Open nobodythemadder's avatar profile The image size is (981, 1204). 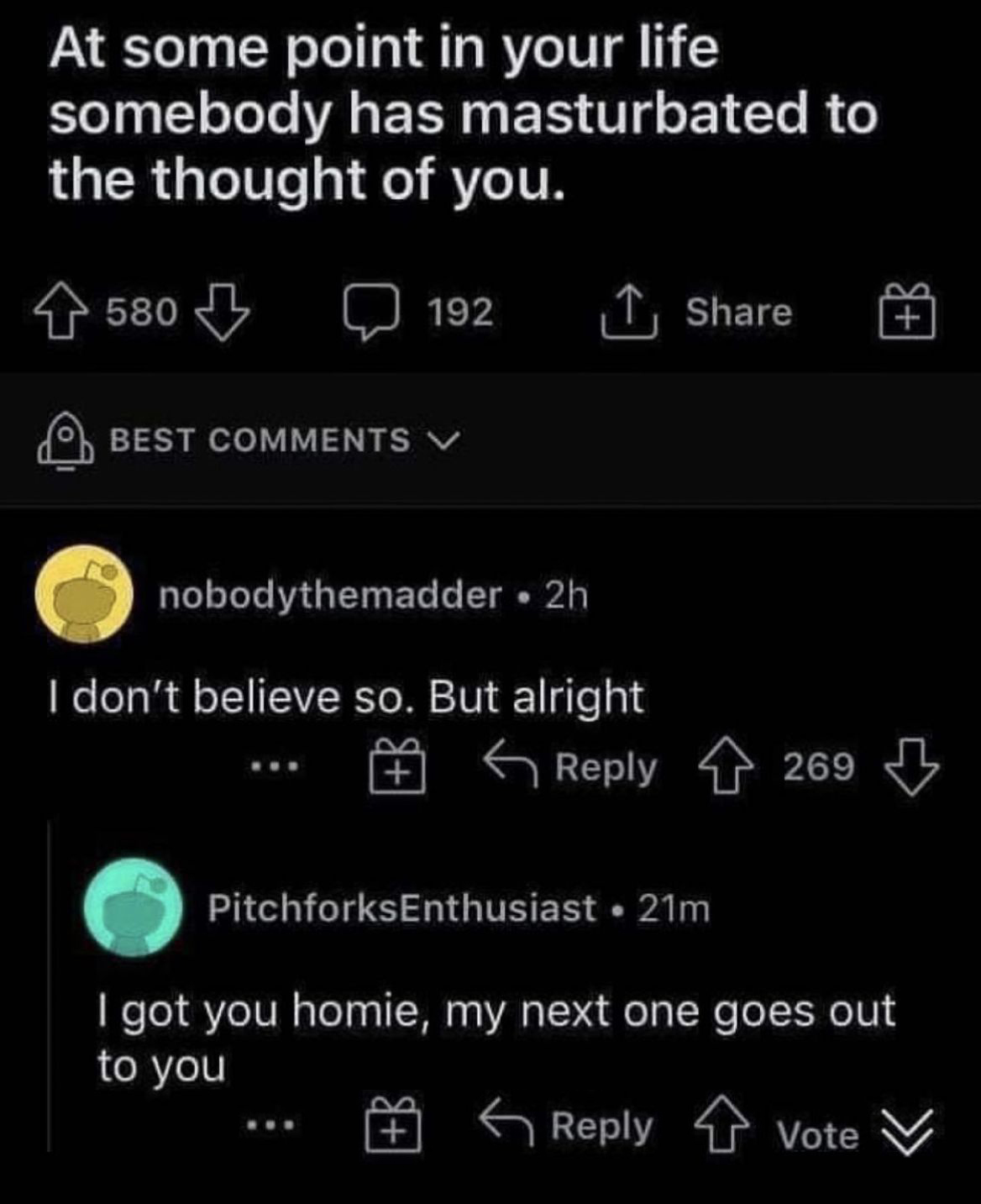pyautogui.click(x=84, y=594)
